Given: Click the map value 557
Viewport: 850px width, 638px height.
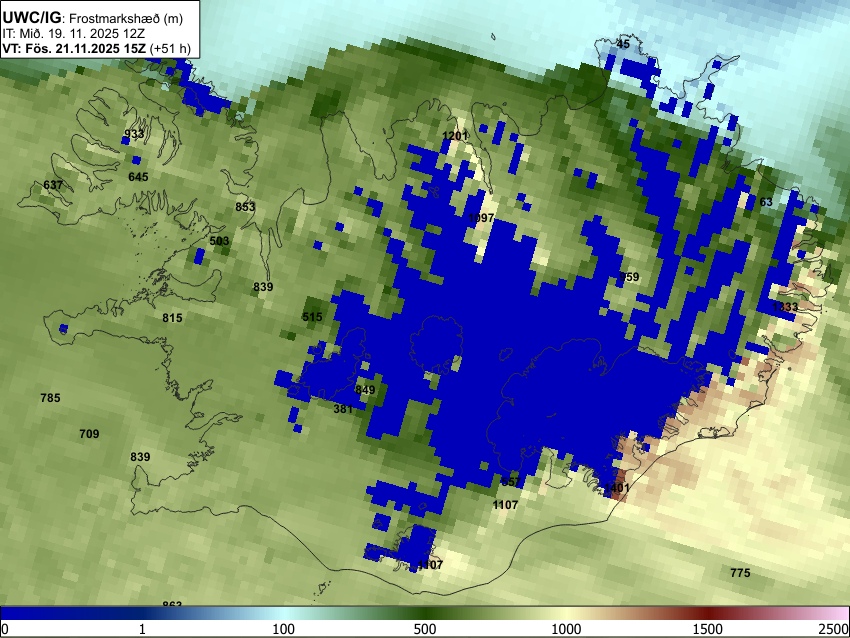Looking at the screenshot, I should click(x=511, y=482).
